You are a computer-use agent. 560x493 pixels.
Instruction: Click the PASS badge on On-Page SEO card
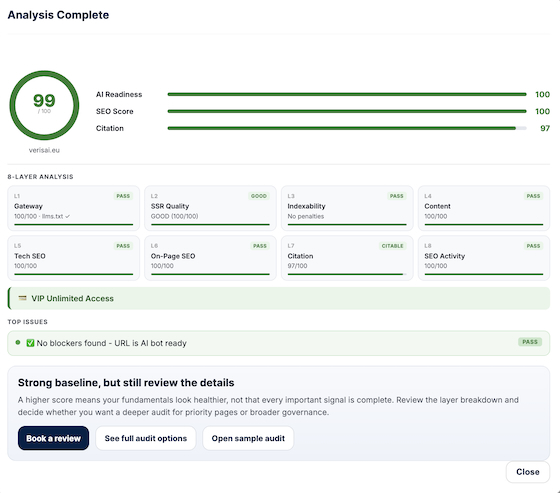(x=260, y=246)
